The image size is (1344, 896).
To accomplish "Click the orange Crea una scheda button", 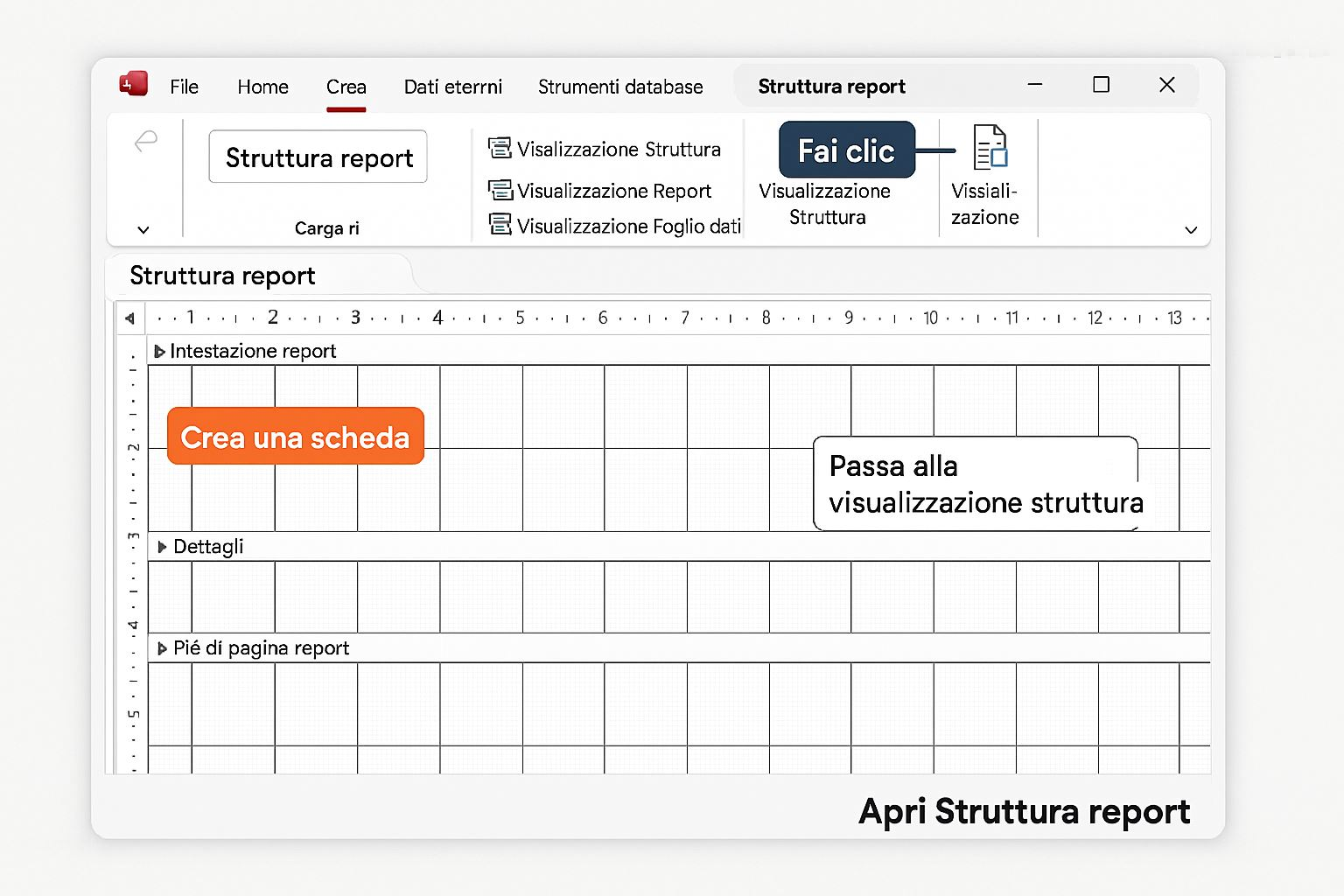I will click(x=295, y=437).
